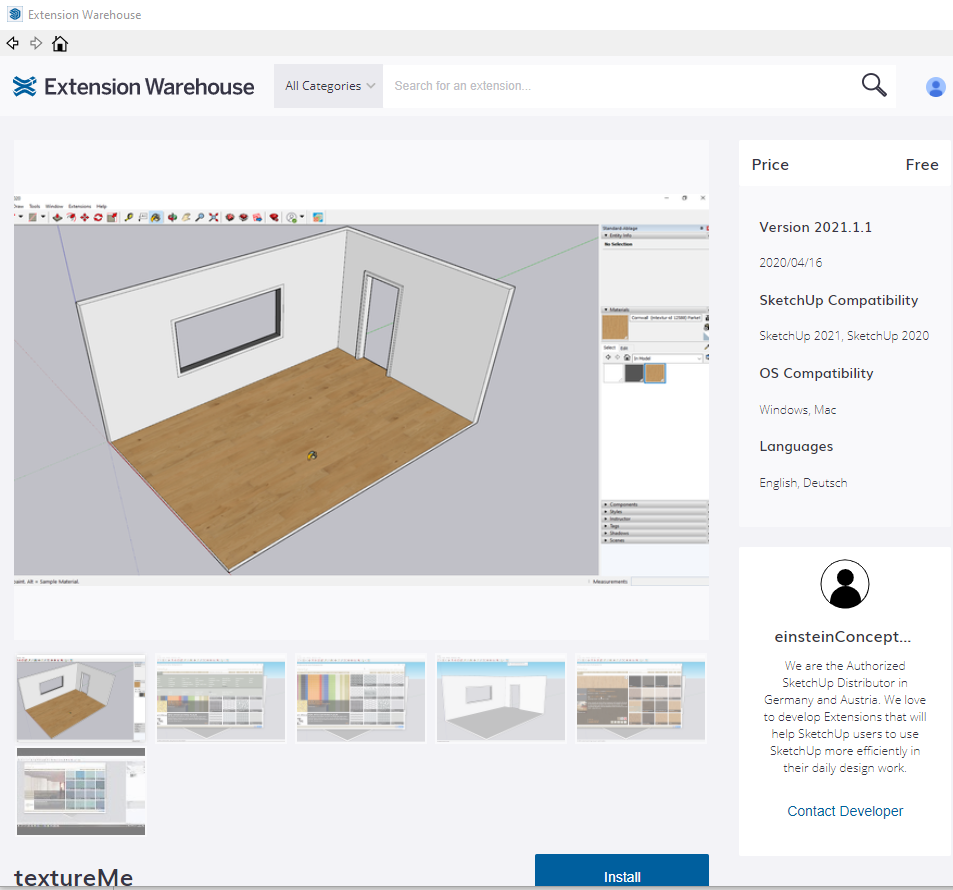The height and width of the screenshot is (890, 953).
Task: Select the first room with wood floor thumbnail
Action: (x=81, y=698)
